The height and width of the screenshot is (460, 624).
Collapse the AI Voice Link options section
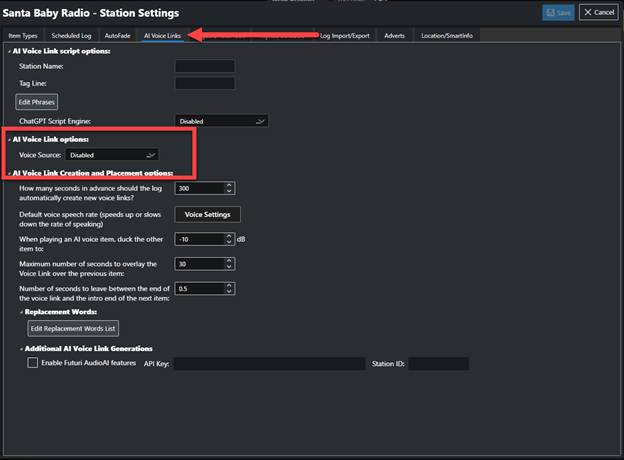pyautogui.click(x=9, y=140)
